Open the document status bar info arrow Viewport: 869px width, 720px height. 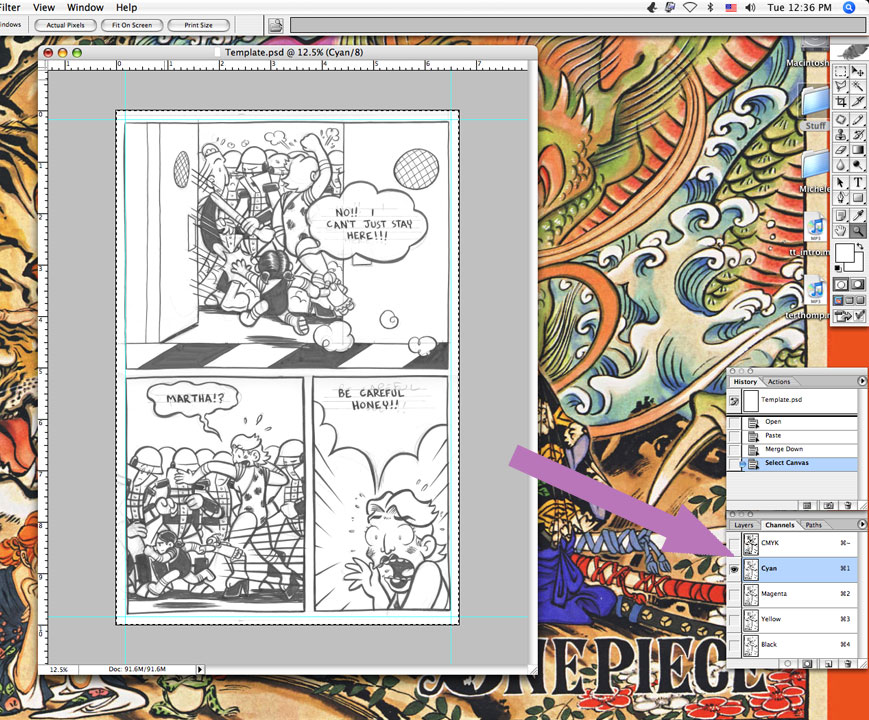tap(200, 670)
